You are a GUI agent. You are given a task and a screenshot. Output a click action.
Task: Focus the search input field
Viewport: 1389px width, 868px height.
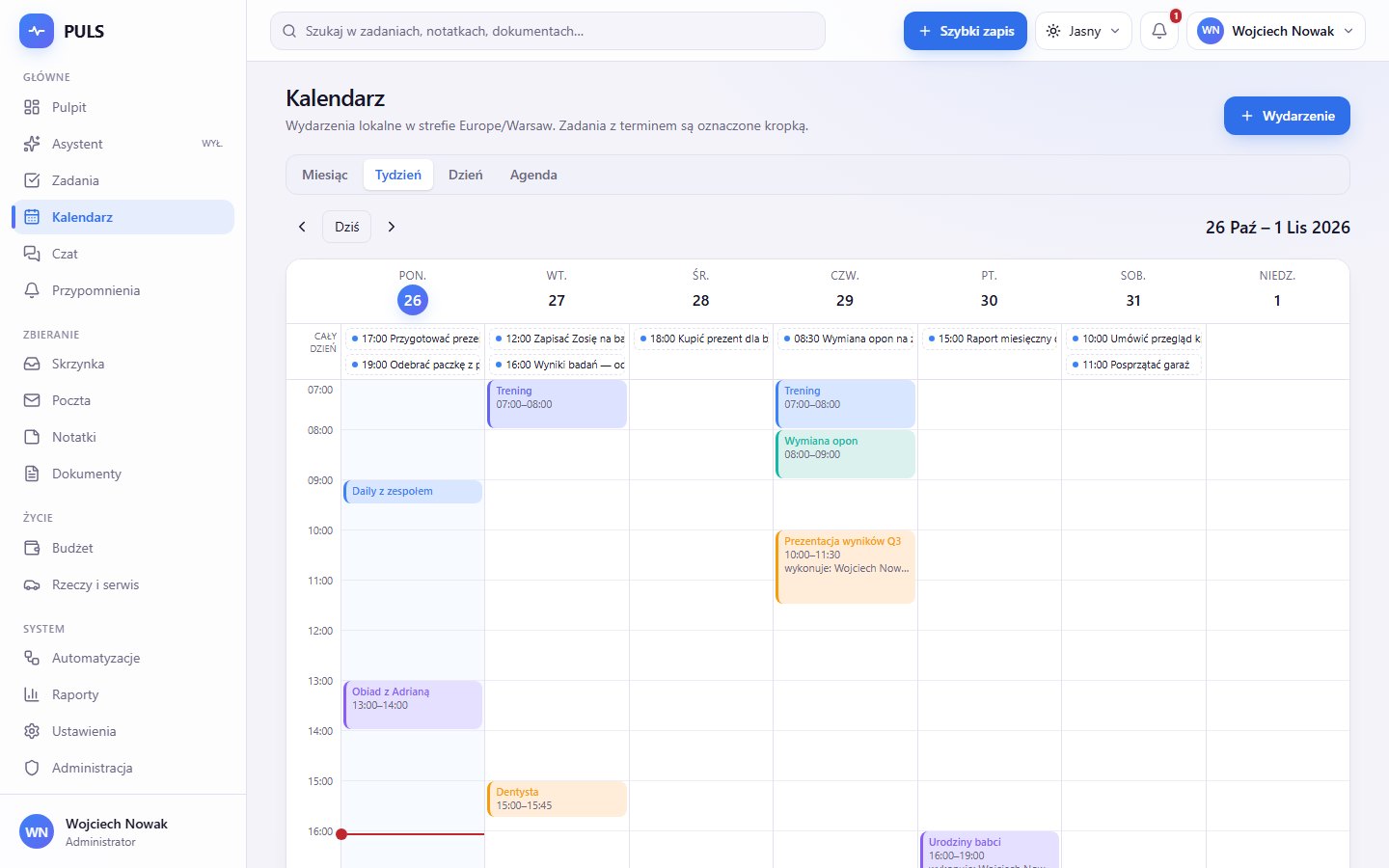(x=548, y=31)
